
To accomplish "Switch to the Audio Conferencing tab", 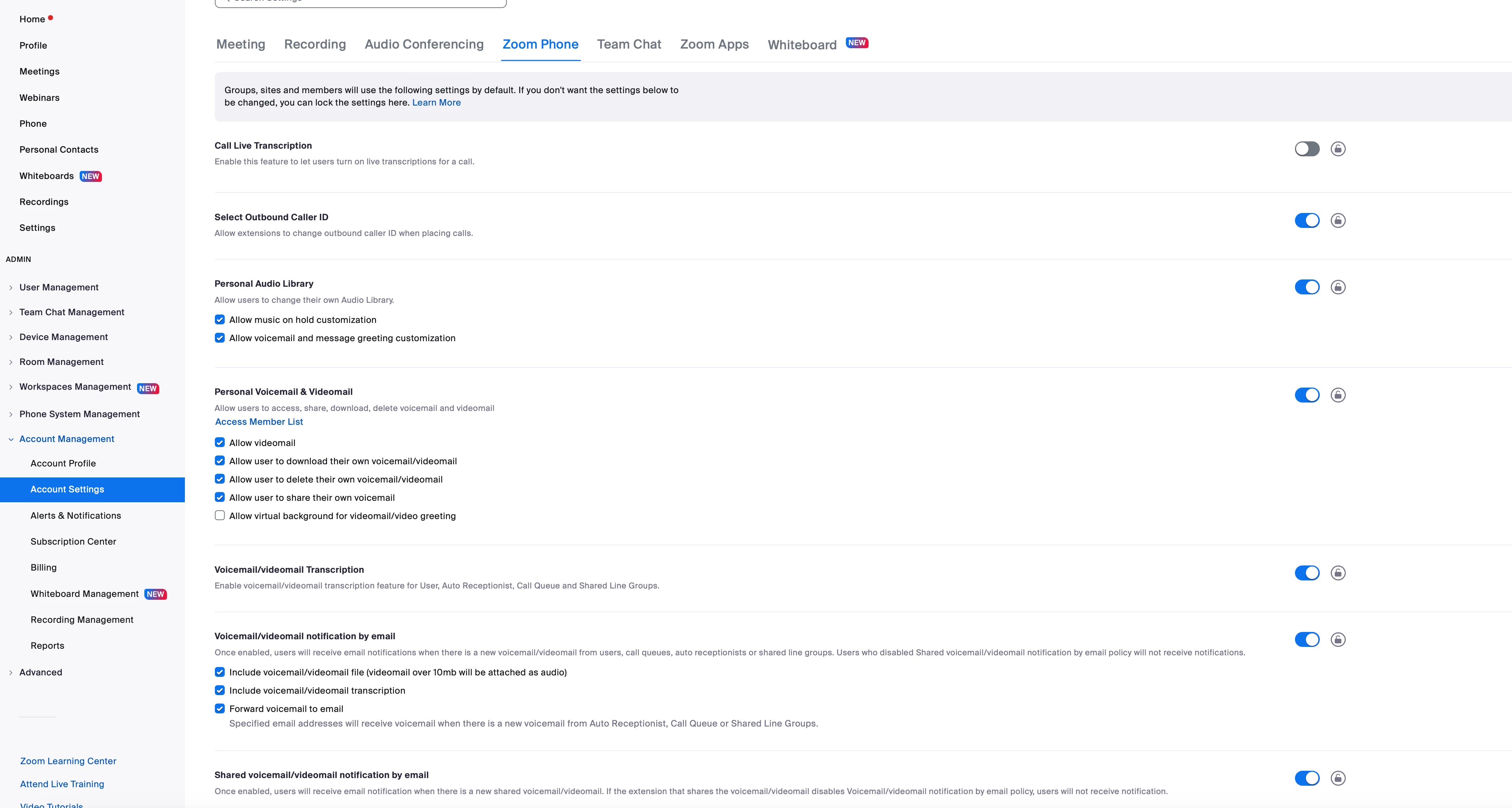I will [x=424, y=45].
